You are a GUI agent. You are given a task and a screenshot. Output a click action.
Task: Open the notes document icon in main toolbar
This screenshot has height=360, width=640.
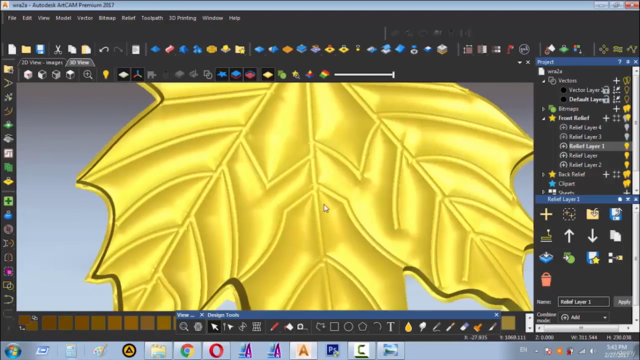(x=136, y=49)
